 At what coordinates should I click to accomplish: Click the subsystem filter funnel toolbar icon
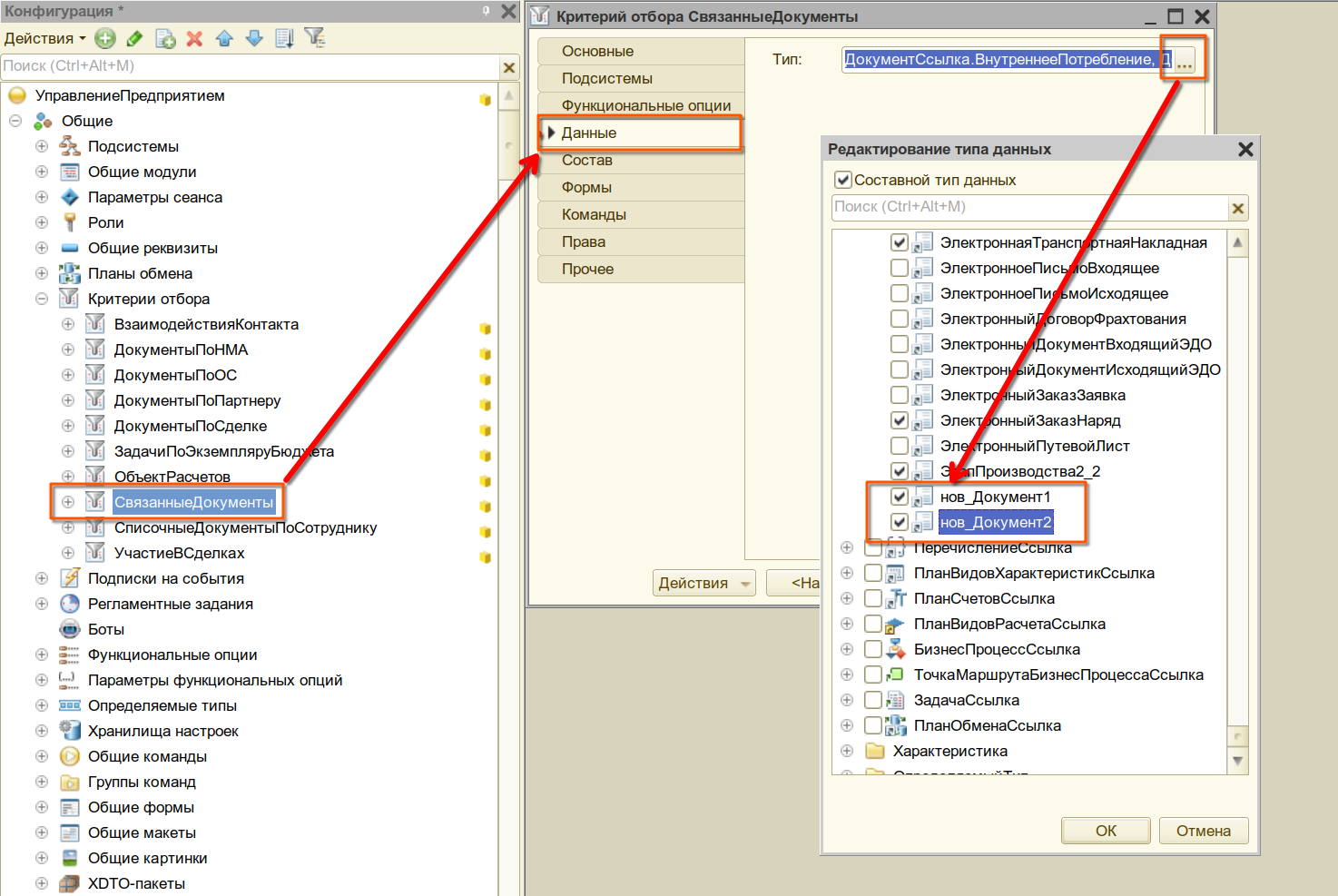315,38
